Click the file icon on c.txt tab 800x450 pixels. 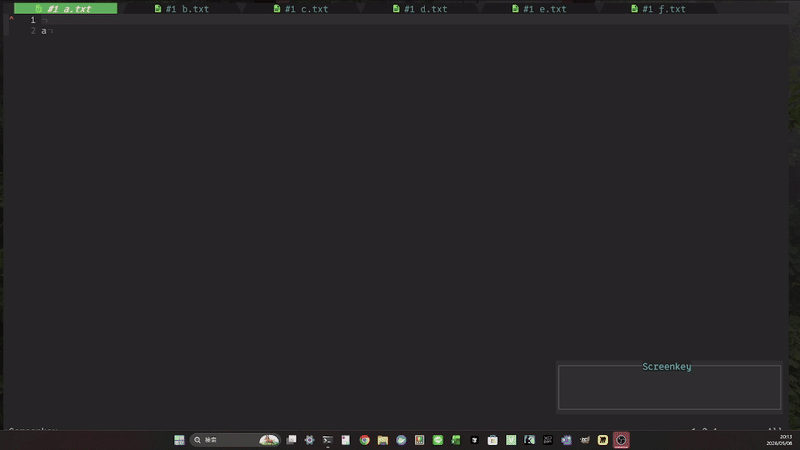(x=277, y=9)
